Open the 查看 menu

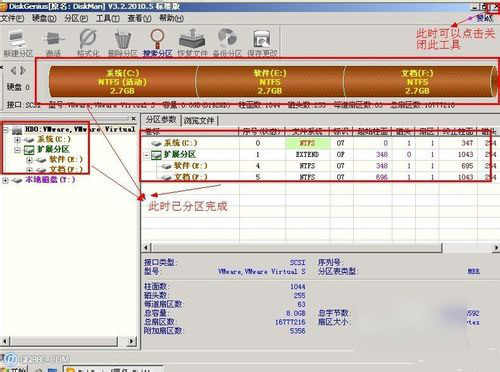point(139,18)
